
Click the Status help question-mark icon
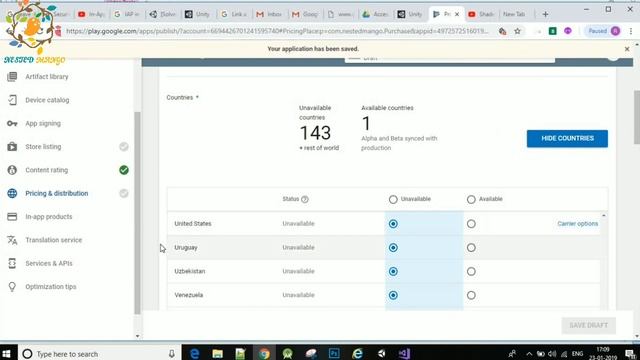point(304,199)
